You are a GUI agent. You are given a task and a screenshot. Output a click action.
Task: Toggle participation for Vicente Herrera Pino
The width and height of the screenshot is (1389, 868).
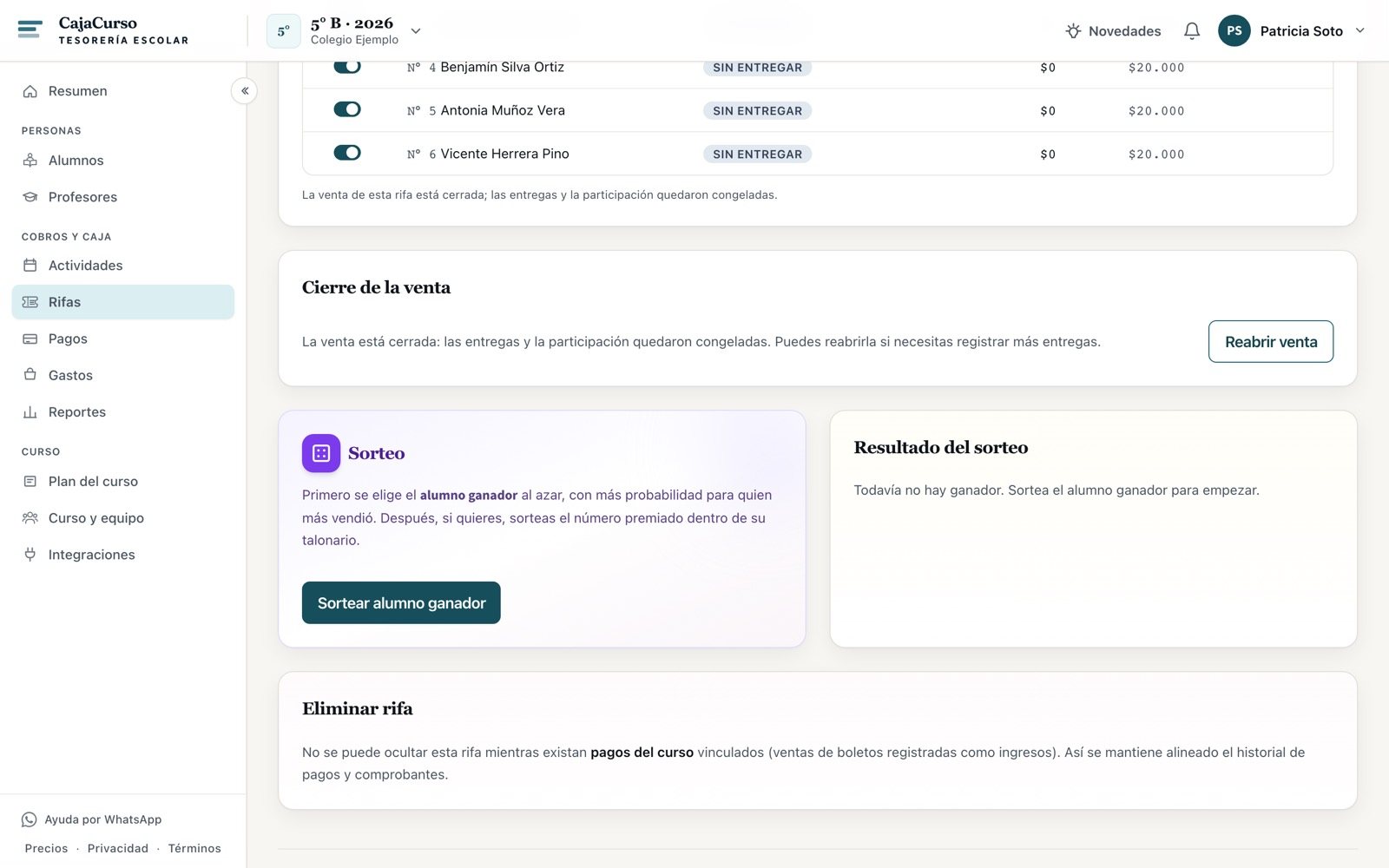[x=347, y=153]
